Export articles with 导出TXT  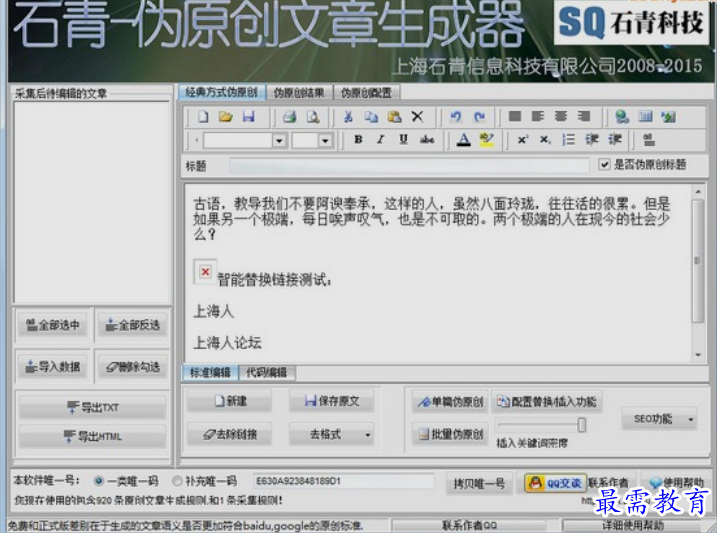click(x=92, y=407)
